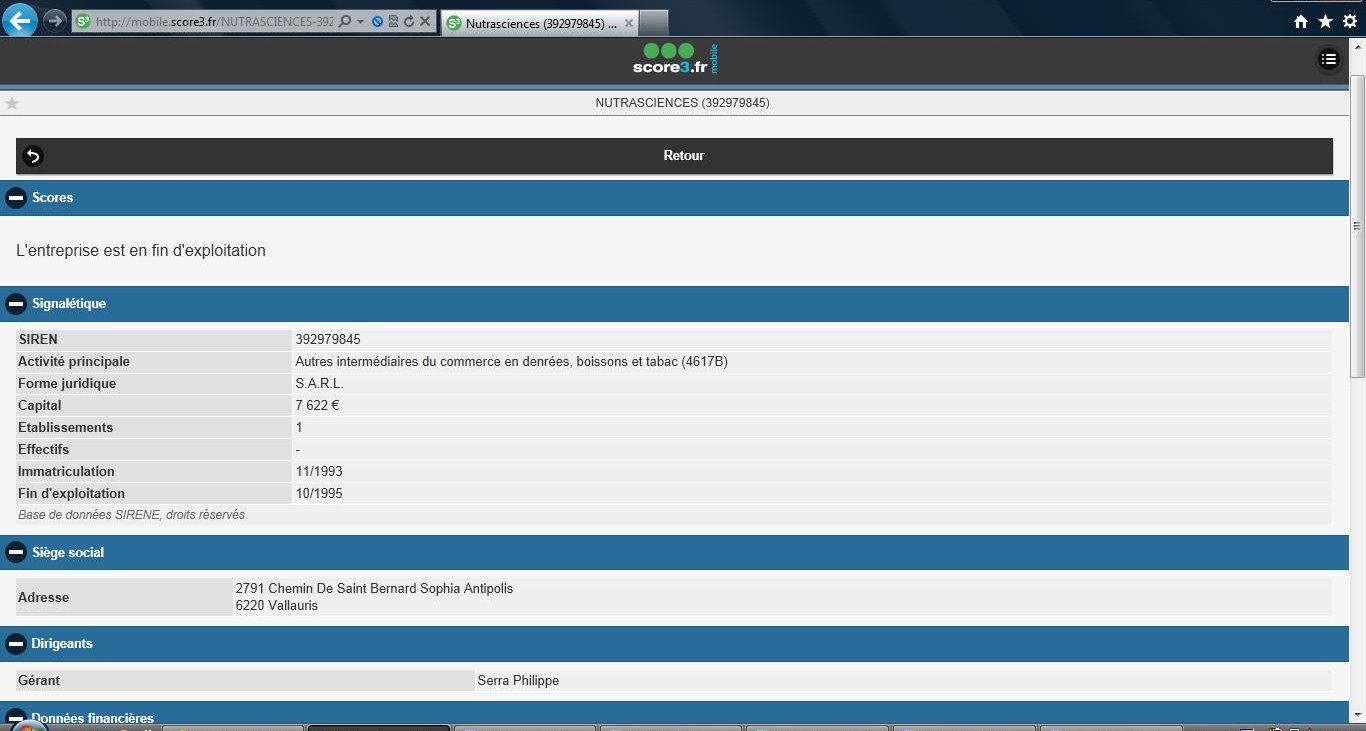The height and width of the screenshot is (731, 1366).
Task: Click the Retour button
Action: (683, 156)
